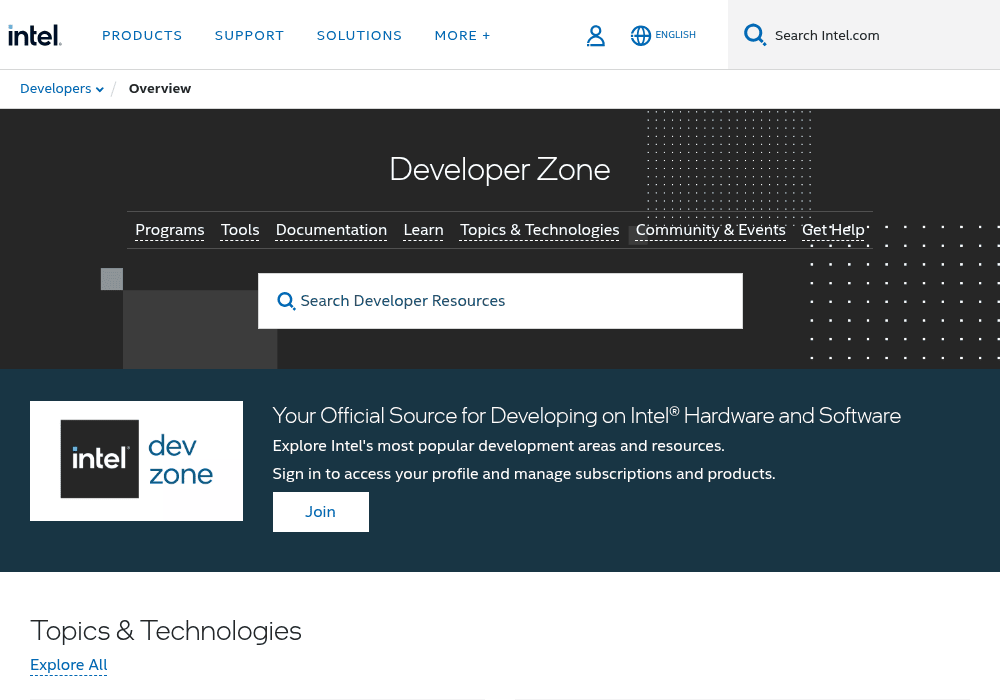Open the PRODUCTS menu
This screenshot has width=1000, height=700.
(x=142, y=36)
